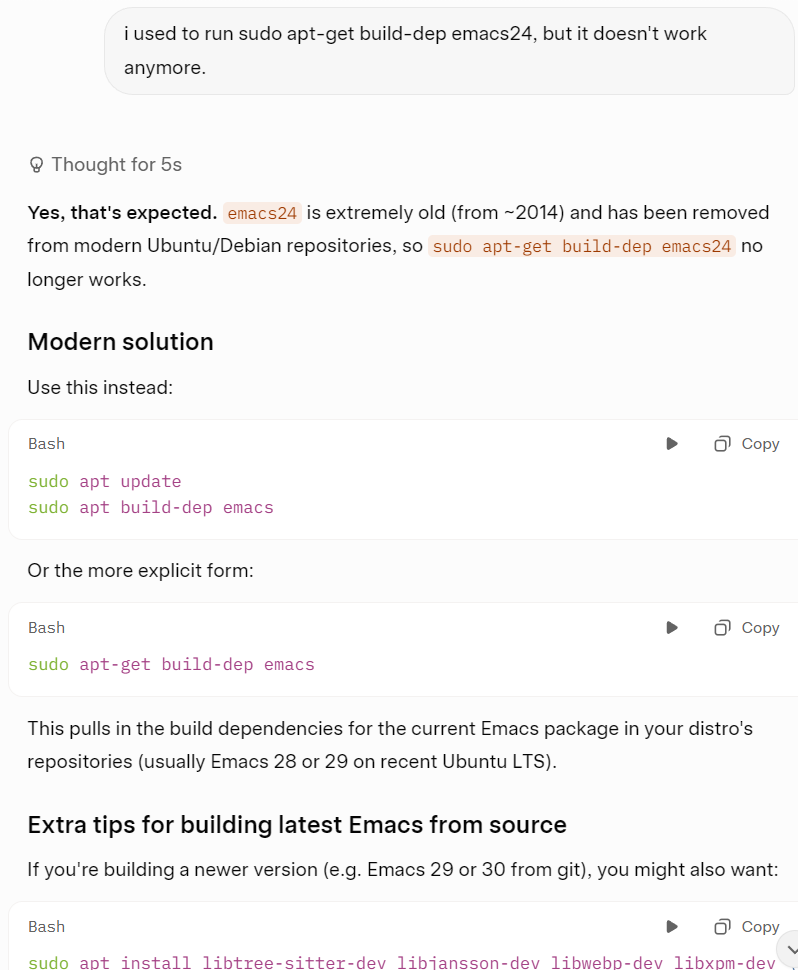Run the apt-get build-dep emacs block

[672, 627]
